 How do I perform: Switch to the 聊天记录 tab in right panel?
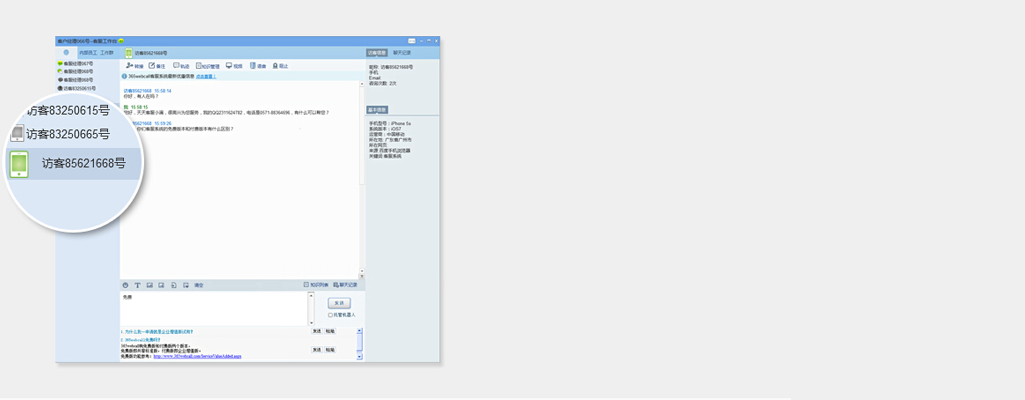[401, 52]
